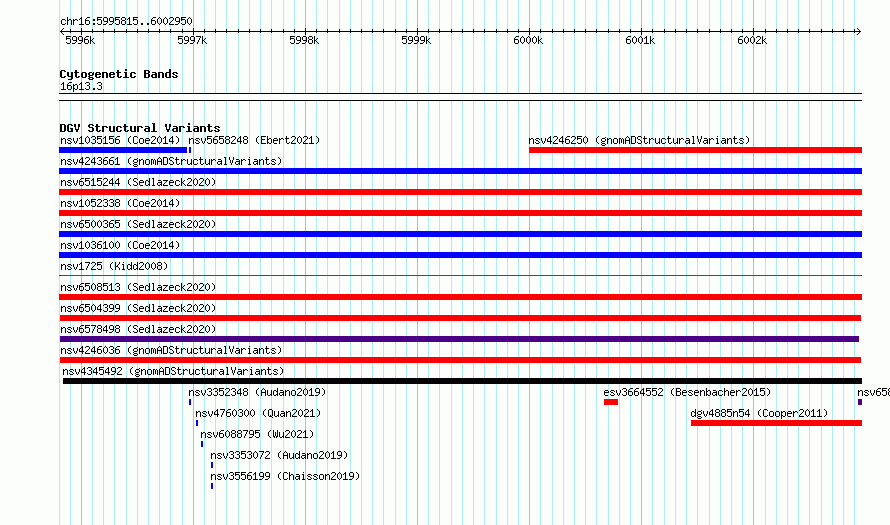The image size is (890, 525).
Task: Click the red bar under nsv4246036
Action: [460, 360]
